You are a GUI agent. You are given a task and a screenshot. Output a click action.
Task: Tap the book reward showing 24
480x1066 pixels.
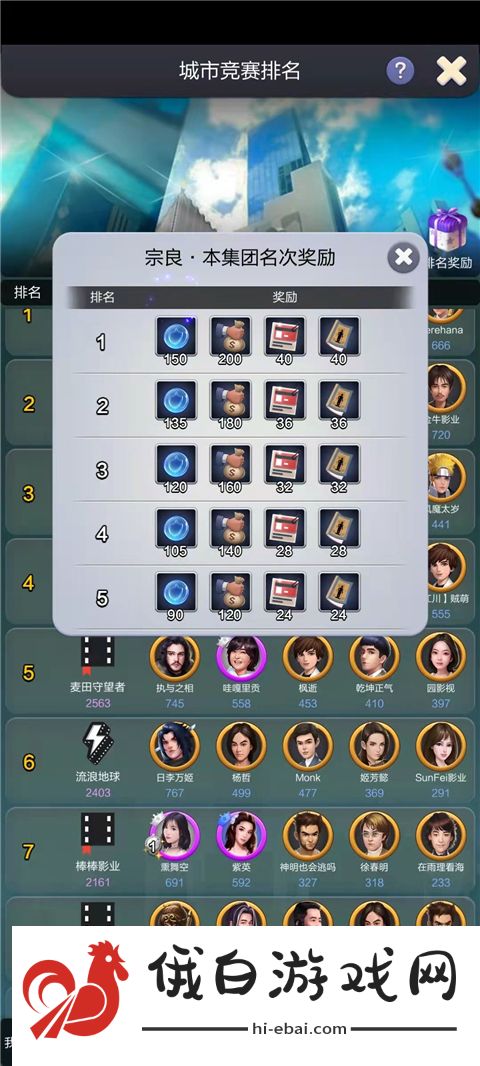pyautogui.click(x=339, y=592)
